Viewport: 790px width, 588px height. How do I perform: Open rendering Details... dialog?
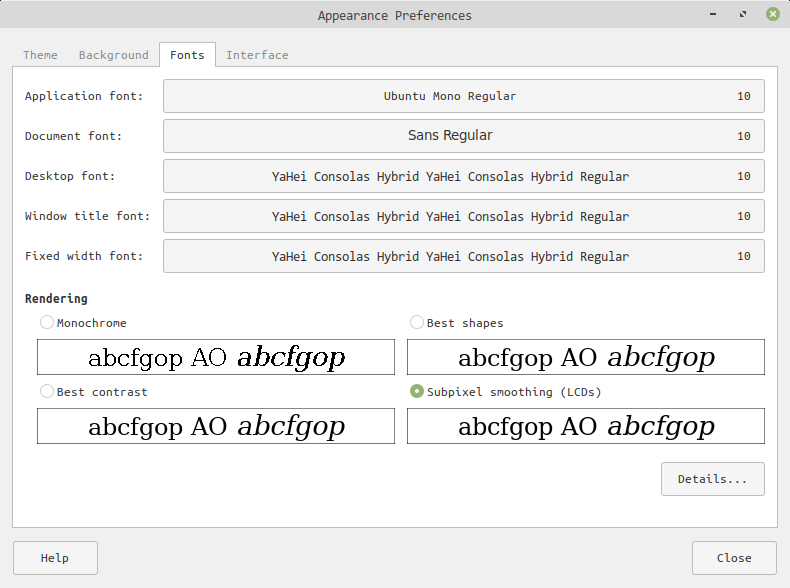(x=712, y=479)
